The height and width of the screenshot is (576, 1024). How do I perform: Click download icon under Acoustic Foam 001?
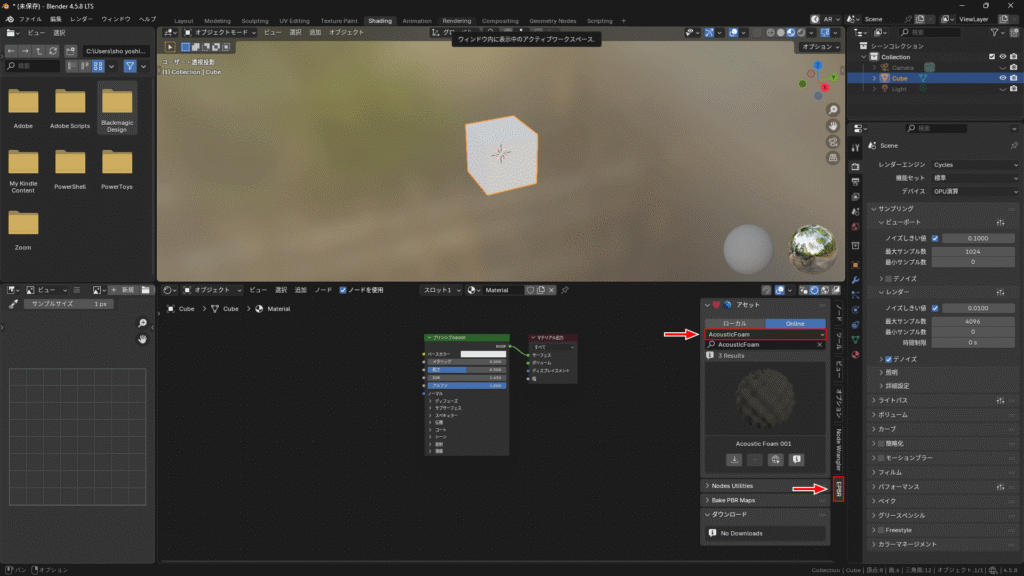pyautogui.click(x=733, y=459)
